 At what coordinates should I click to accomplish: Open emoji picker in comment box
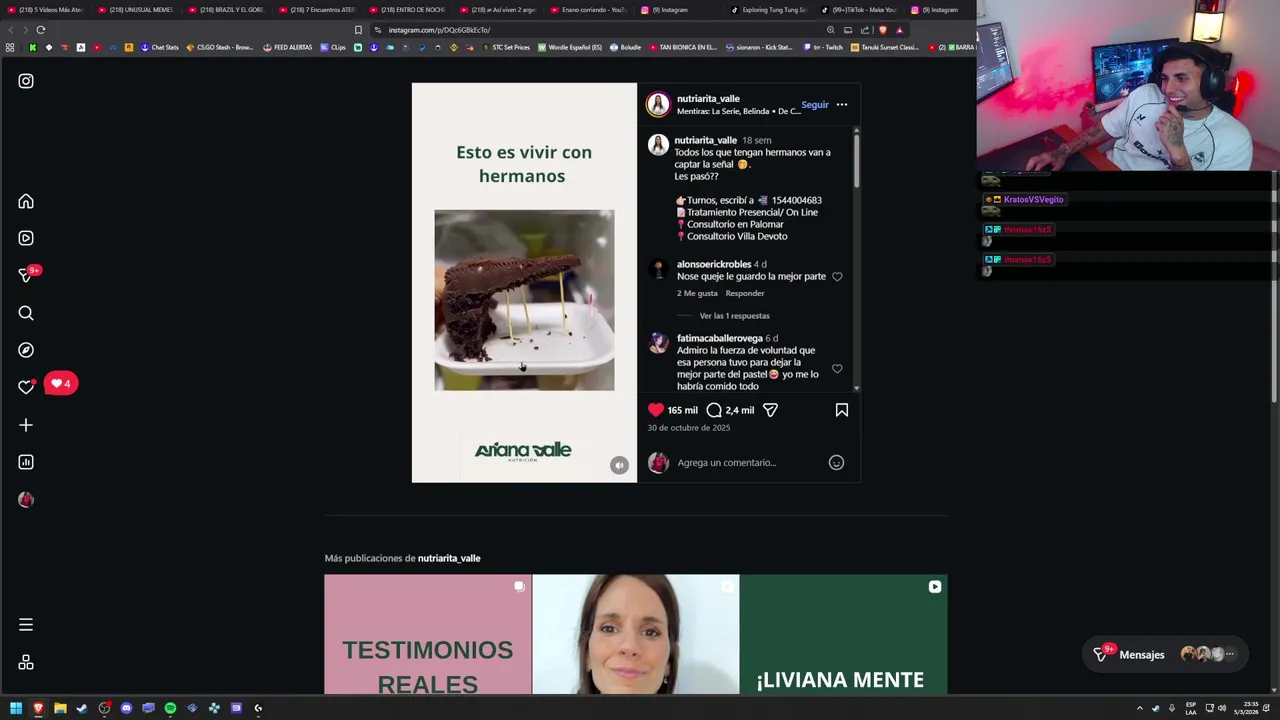click(x=836, y=463)
